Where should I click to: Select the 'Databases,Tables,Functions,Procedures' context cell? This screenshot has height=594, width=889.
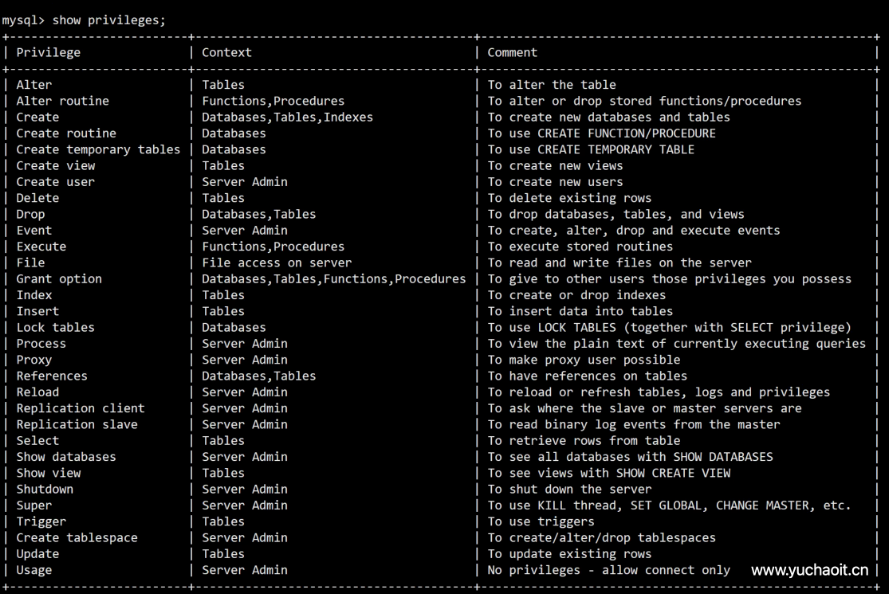pyautogui.click(x=334, y=279)
